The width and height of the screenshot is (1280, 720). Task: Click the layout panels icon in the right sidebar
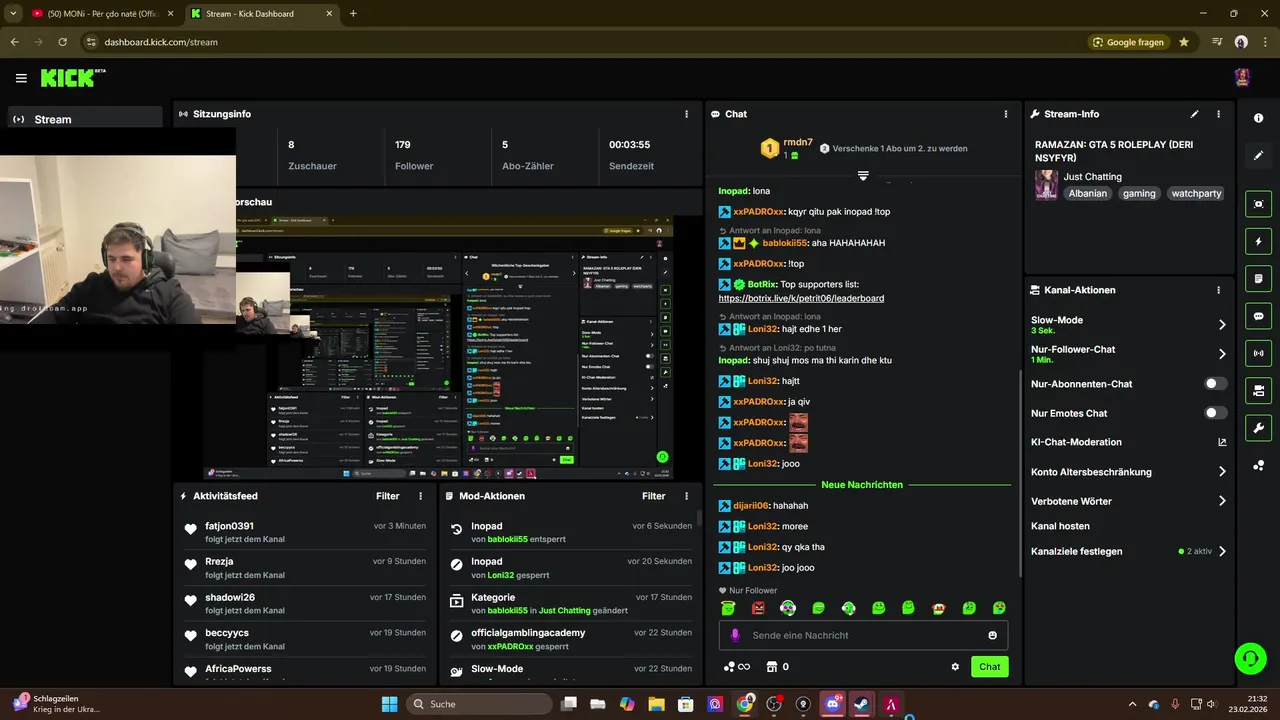[1258, 390]
